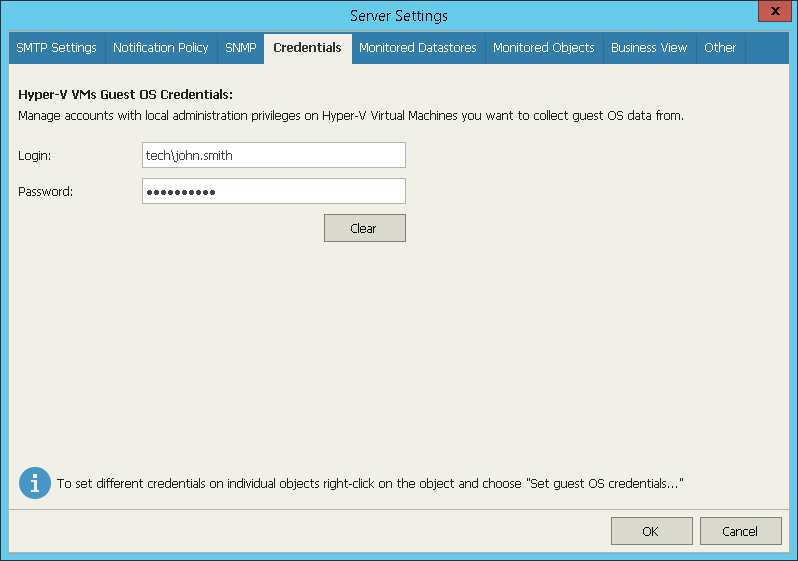Go to the Monitored Objects tab
Image resolution: width=798 pixels, height=561 pixels.
[544, 48]
